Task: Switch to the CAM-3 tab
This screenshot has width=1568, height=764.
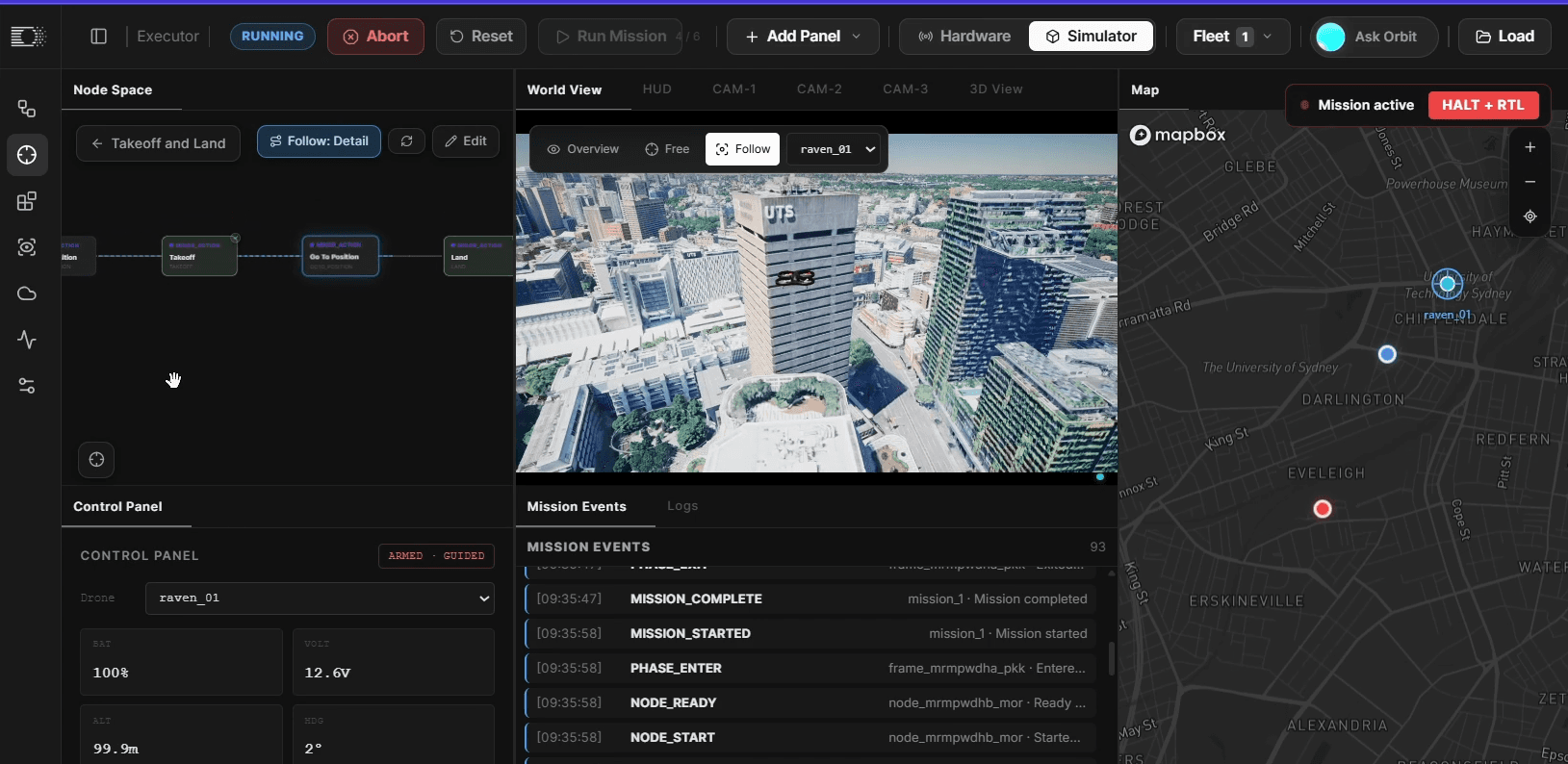Action: click(906, 89)
